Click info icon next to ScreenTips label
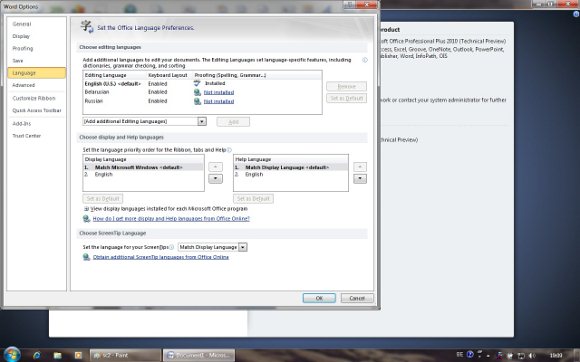Viewport: 580px width, 362px height. click(x=171, y=247)
